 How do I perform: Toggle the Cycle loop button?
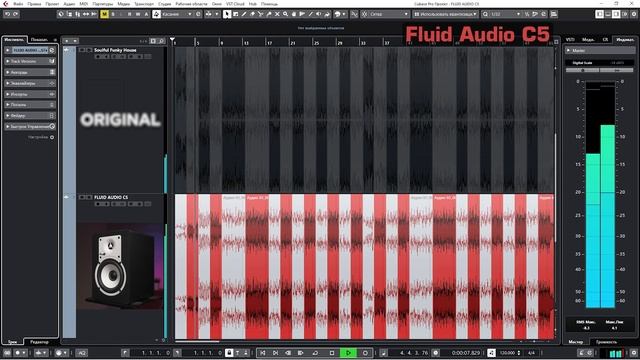point(315,353)
